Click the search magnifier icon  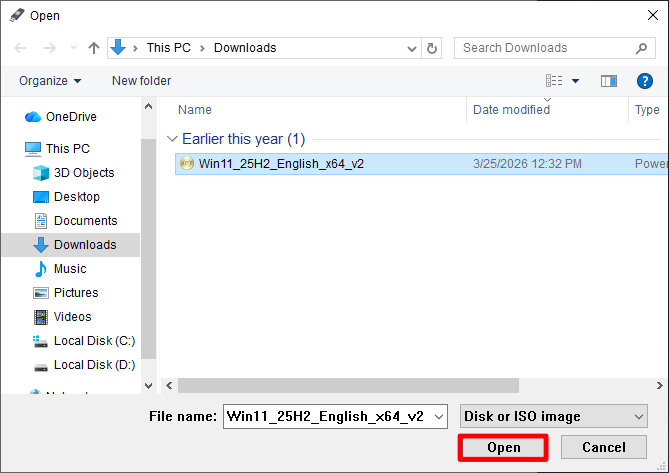(641, 48)
